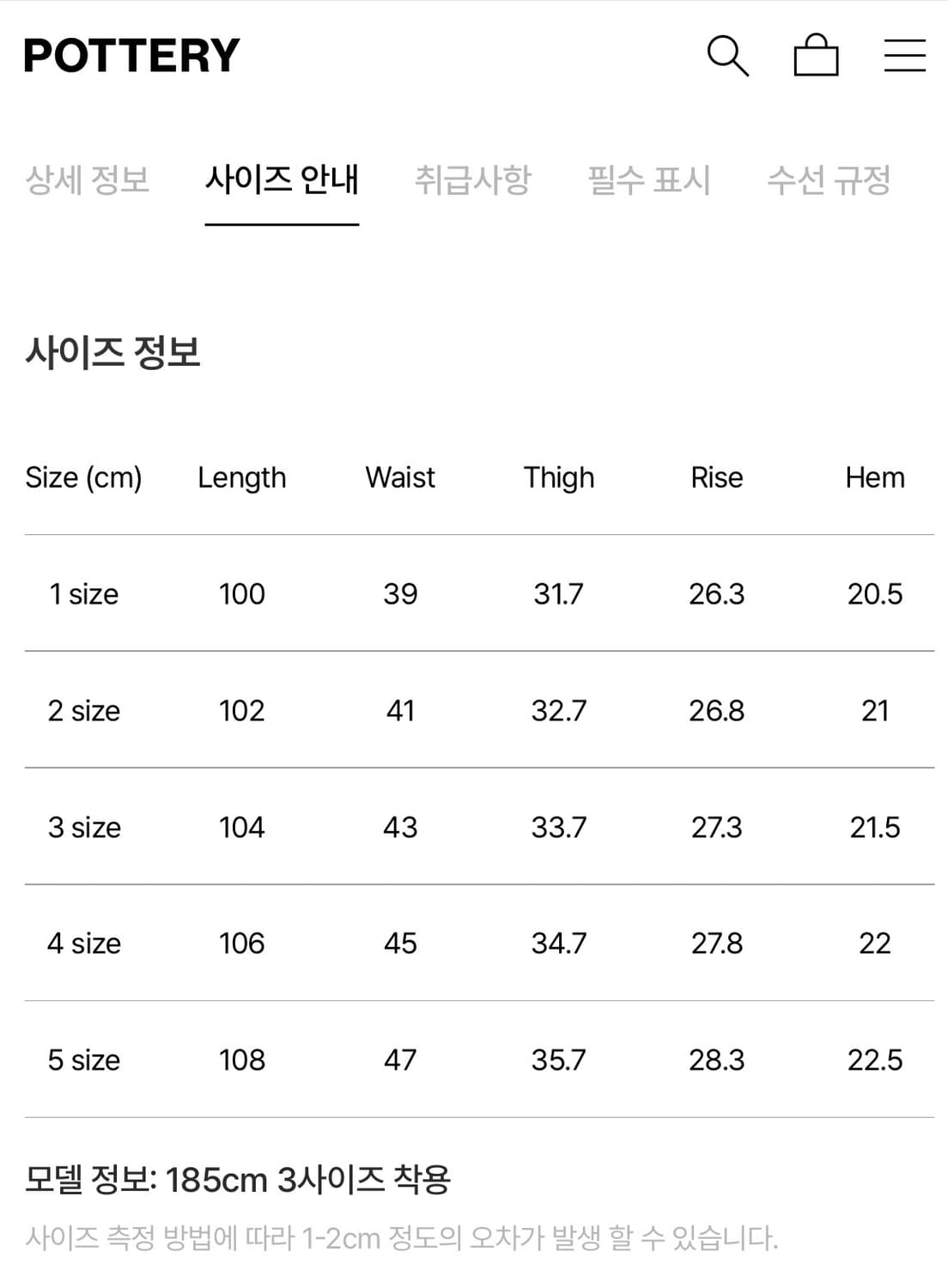Click the brand wordmark at top left

pyautogui.click(x=131, y=55)
